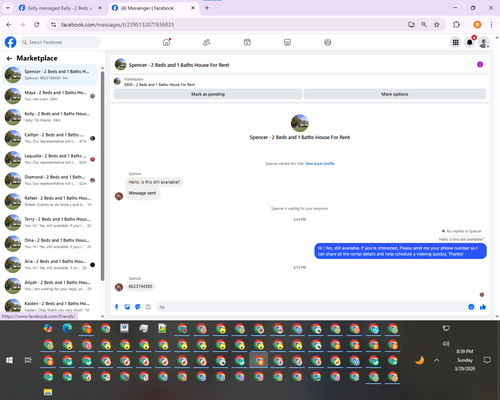
Task: Open Kelly conversation in the list
Action: point(50,117)
